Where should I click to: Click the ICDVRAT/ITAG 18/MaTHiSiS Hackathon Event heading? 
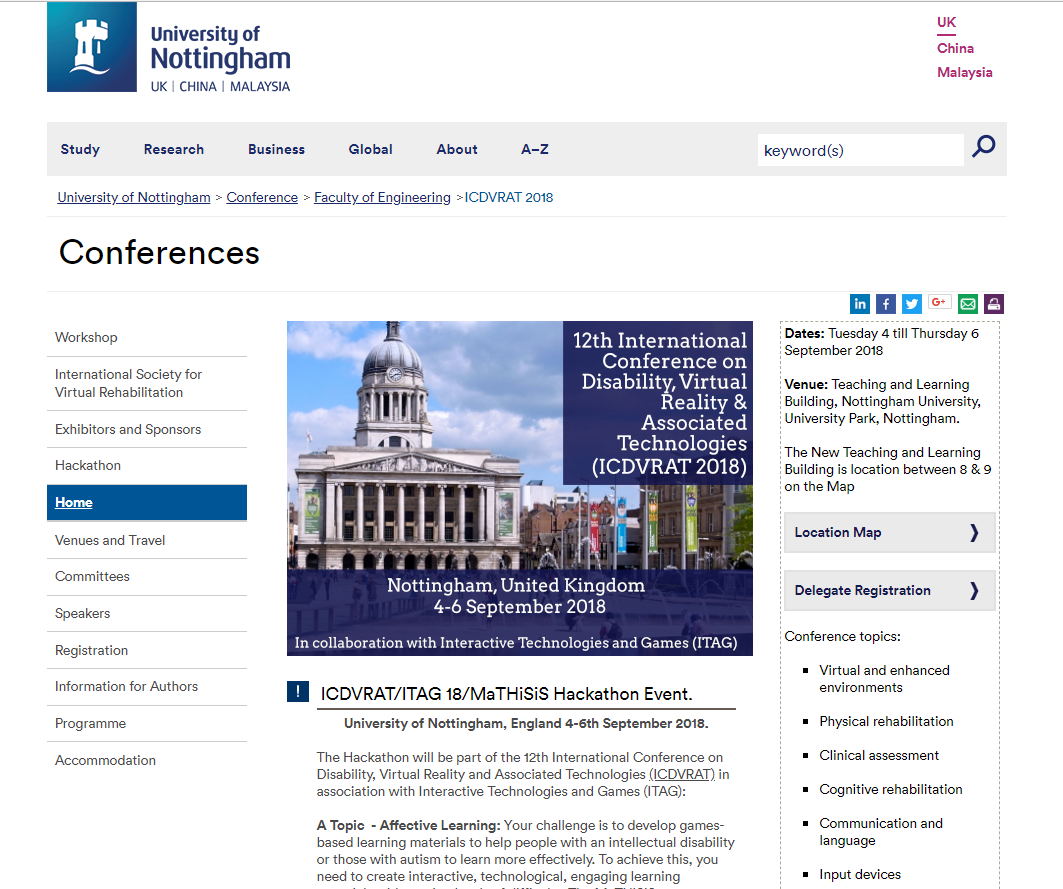coord(506,694)
